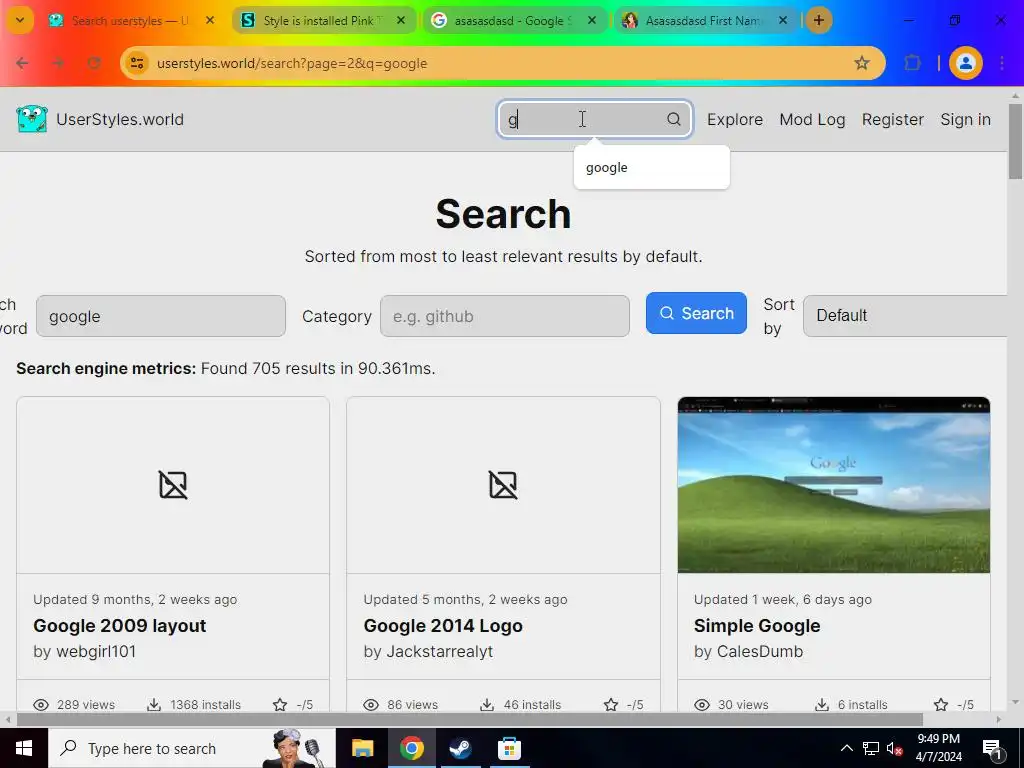The height and width of the screenshot is (768, 1024).
Task: Click the eye icon beside 86 views
Action: tap(371, 705)
